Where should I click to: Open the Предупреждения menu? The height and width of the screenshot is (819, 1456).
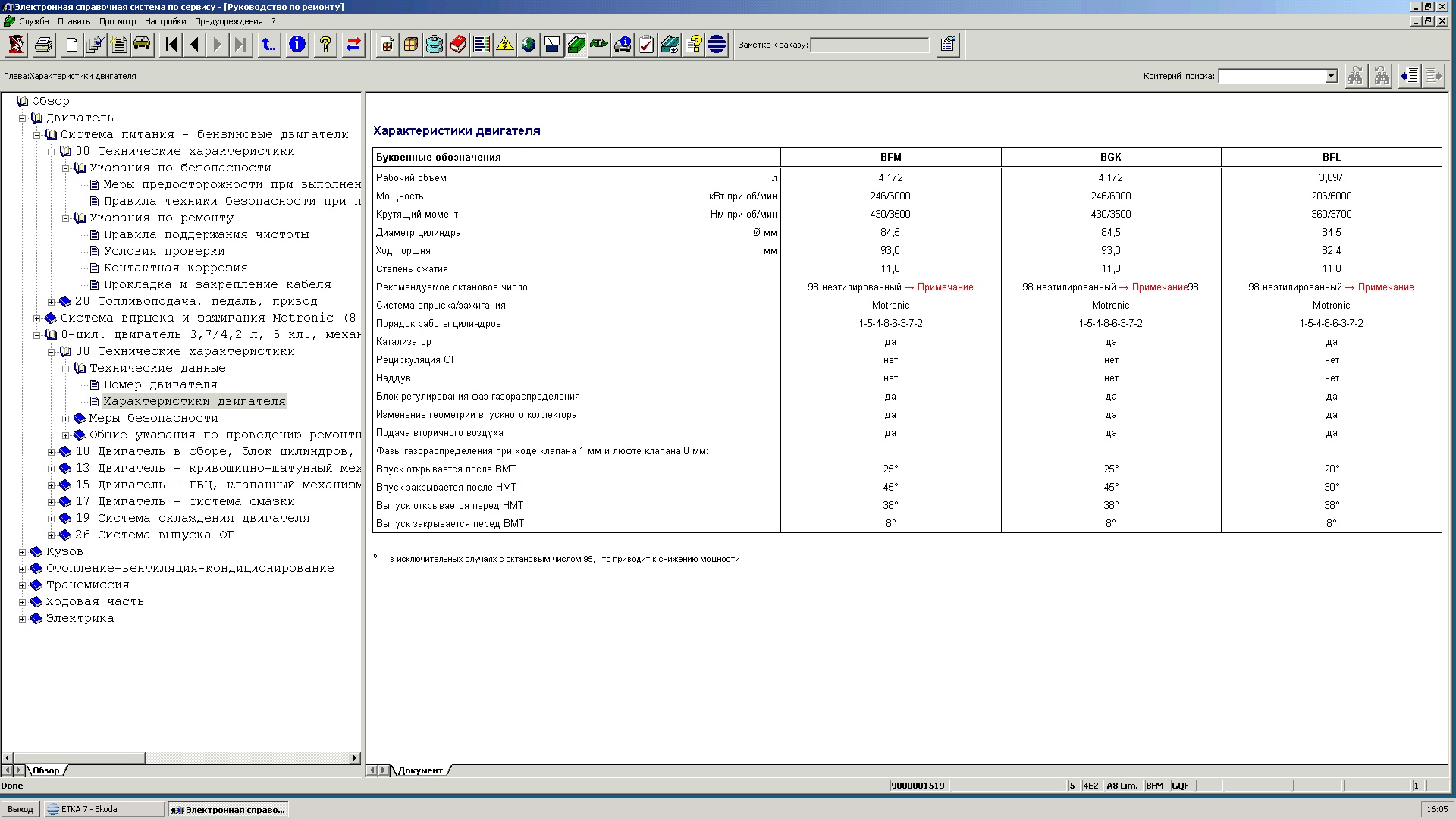coord(228,21)
